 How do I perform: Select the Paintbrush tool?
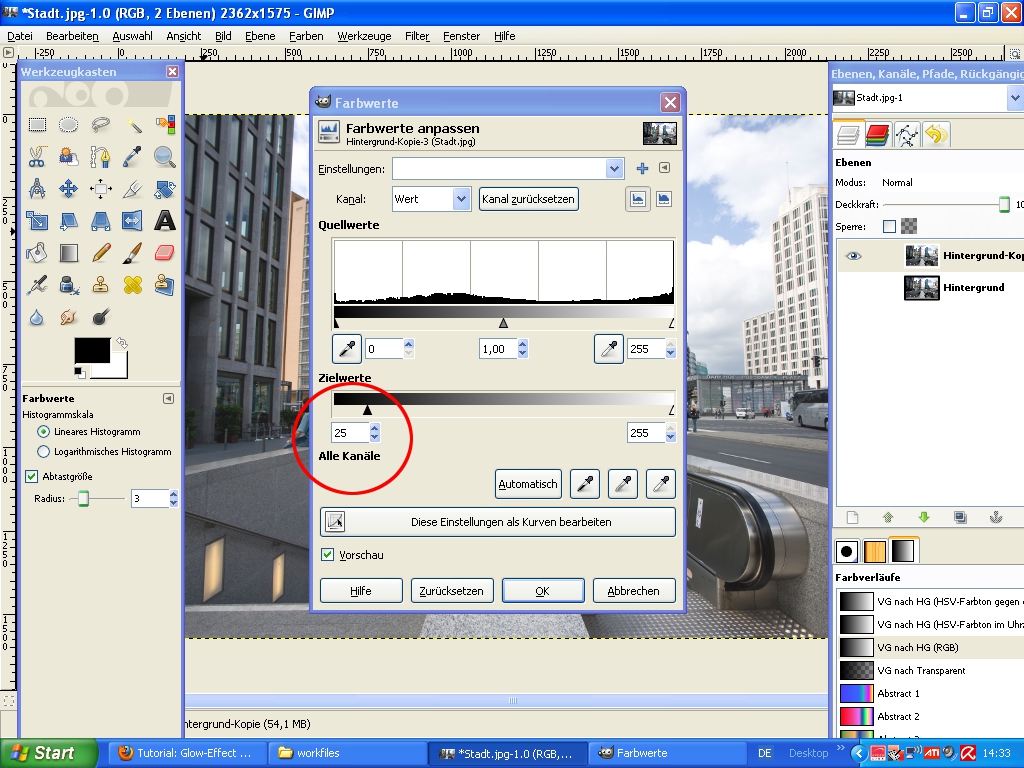[x=133, y=253]
